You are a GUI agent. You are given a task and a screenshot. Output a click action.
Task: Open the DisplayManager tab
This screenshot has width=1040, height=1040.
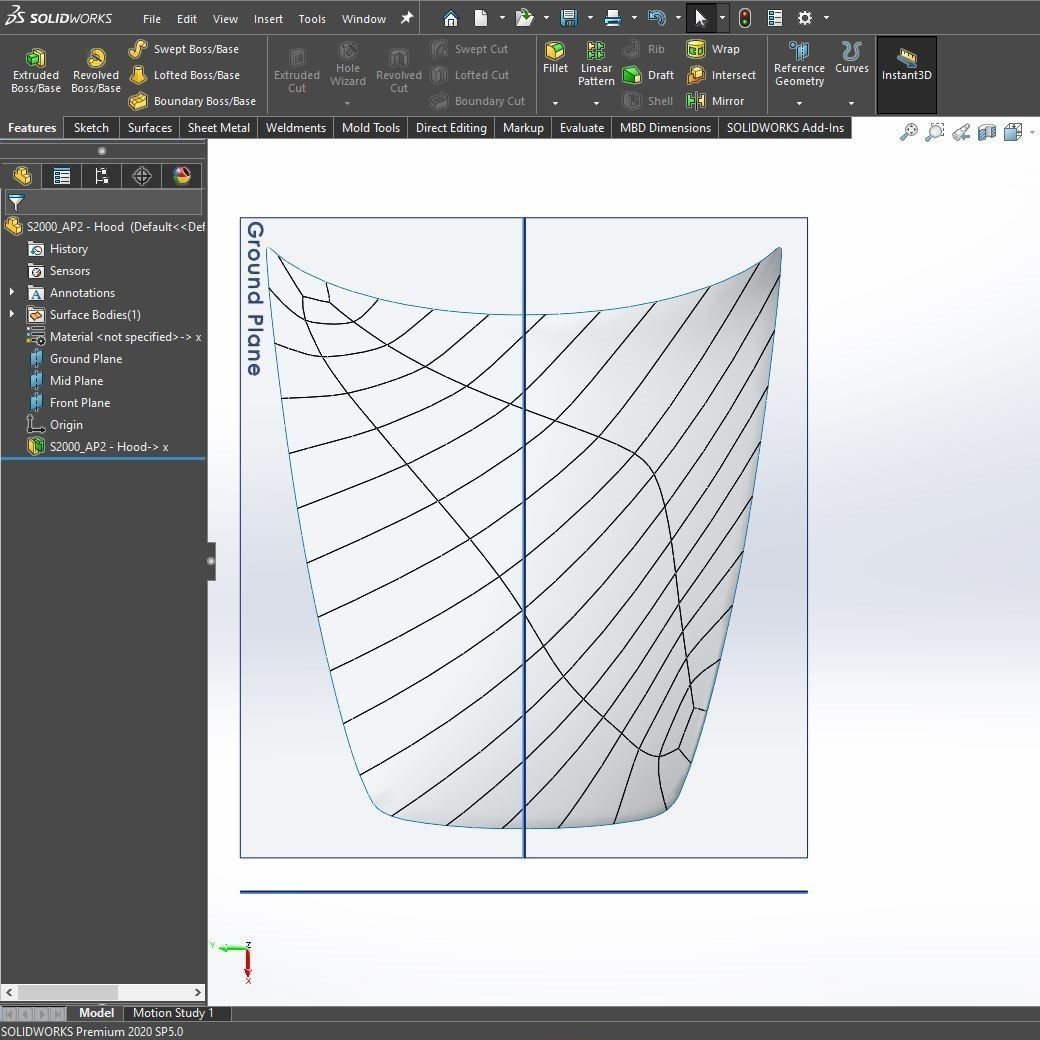[x=181, y=176]
